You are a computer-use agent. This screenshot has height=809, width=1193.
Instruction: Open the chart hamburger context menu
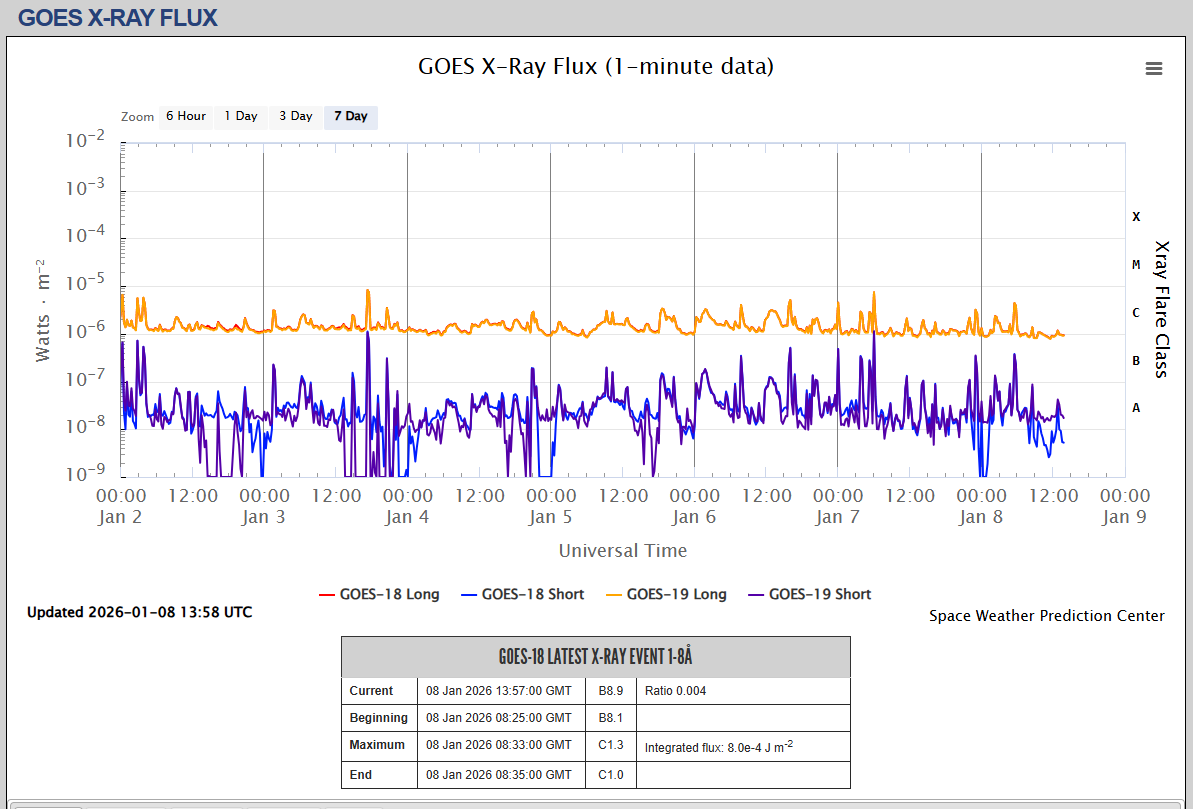[x=1153, y=69]
